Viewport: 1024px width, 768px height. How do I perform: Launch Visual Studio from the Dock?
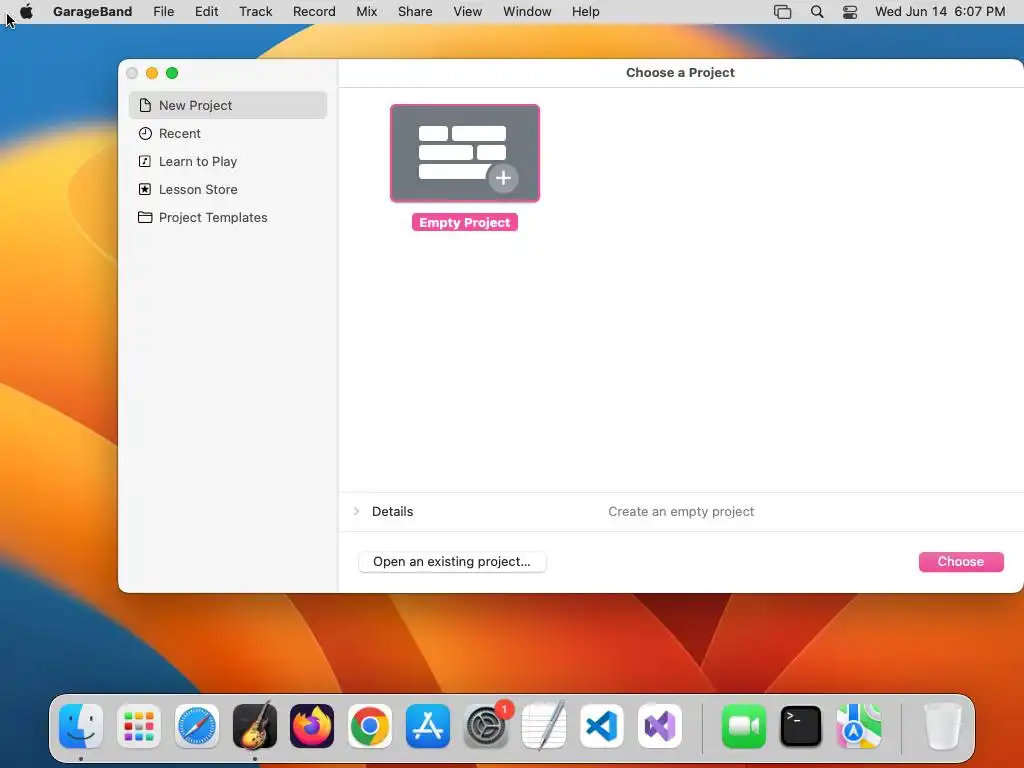click(x=660, y=726)
